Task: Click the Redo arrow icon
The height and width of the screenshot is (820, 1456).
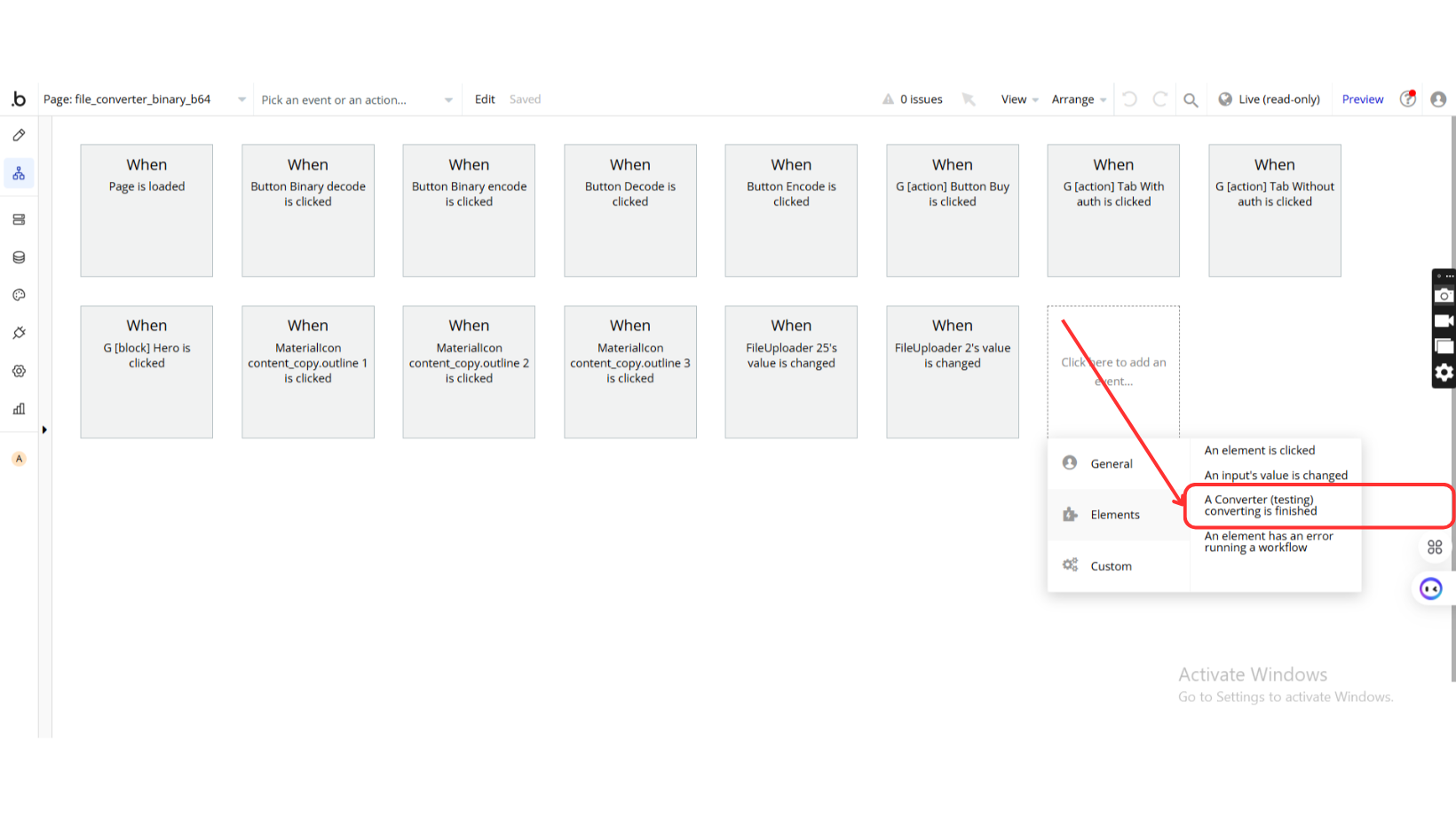Action: click(x=1159, y=99)
